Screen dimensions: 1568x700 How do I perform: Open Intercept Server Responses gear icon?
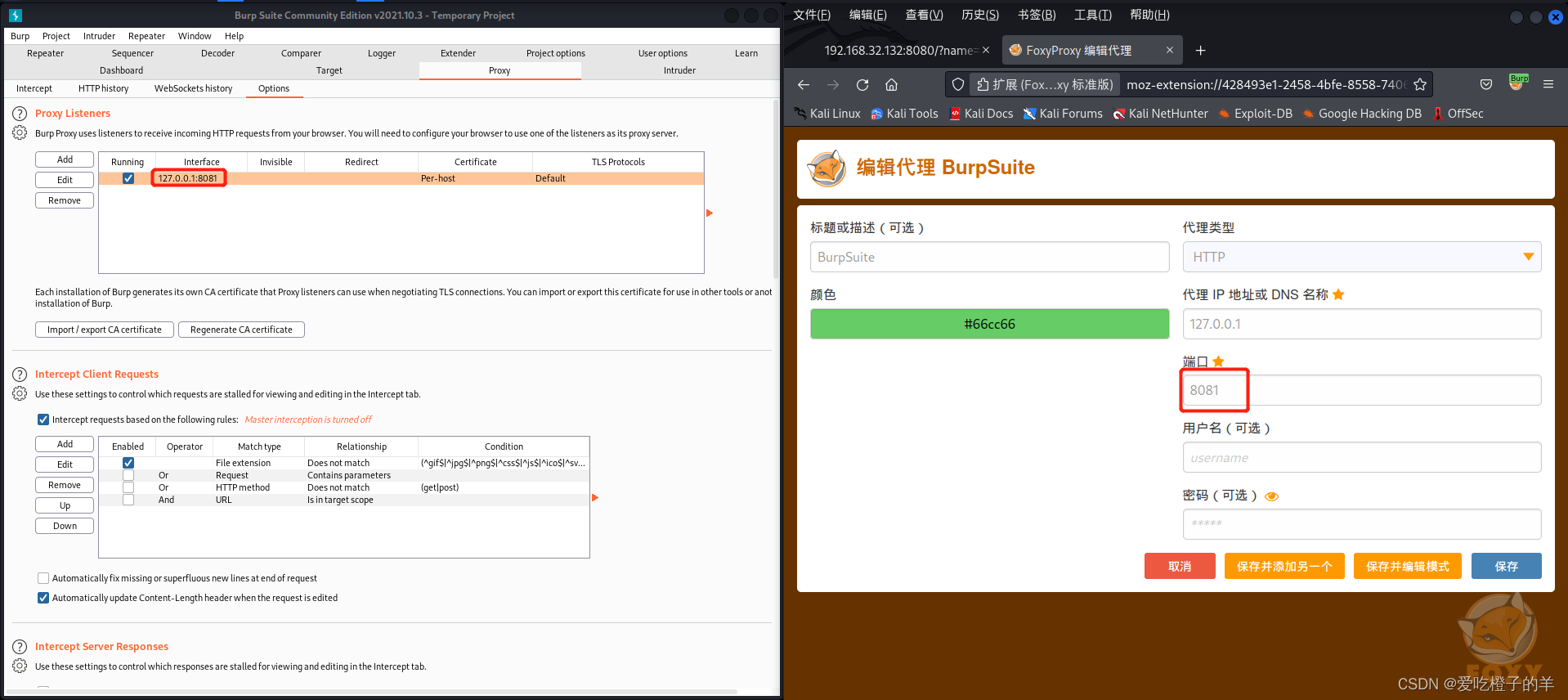[x=20, y=666]
